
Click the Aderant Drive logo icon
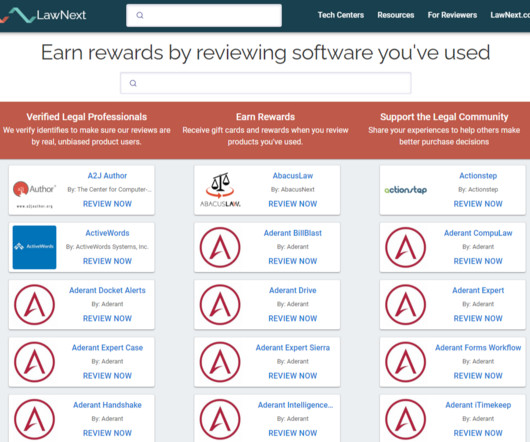(220, 304)
